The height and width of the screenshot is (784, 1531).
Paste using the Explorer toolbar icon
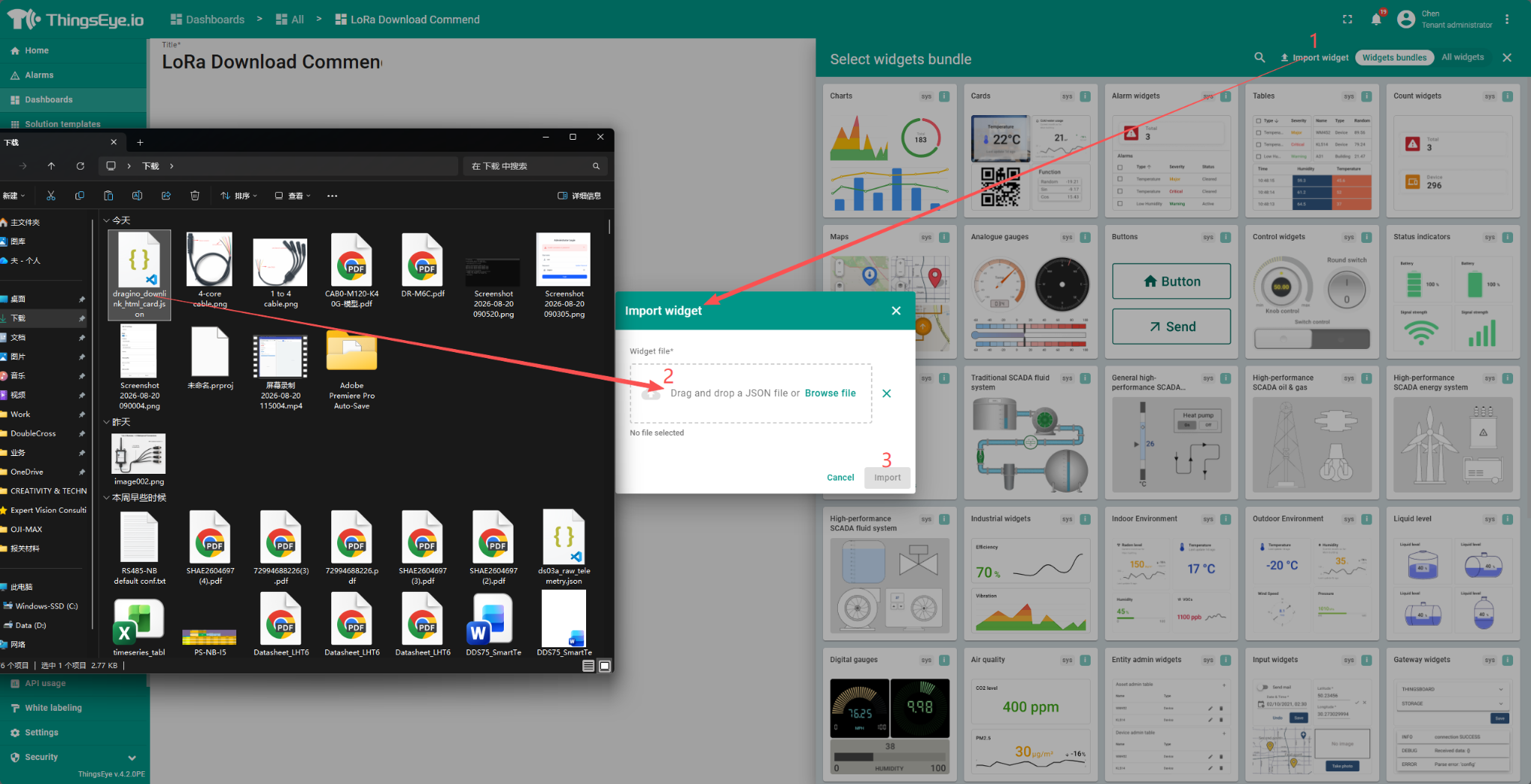(x=108, y=196)
